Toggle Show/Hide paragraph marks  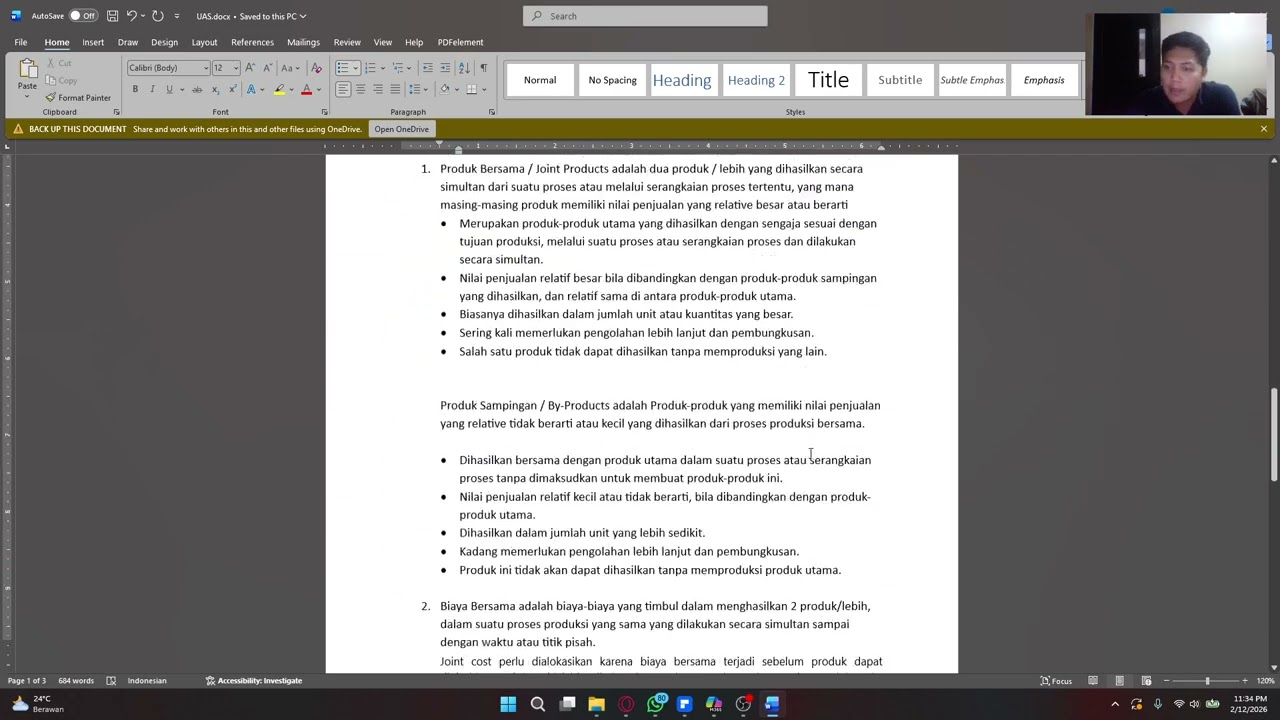484,68
